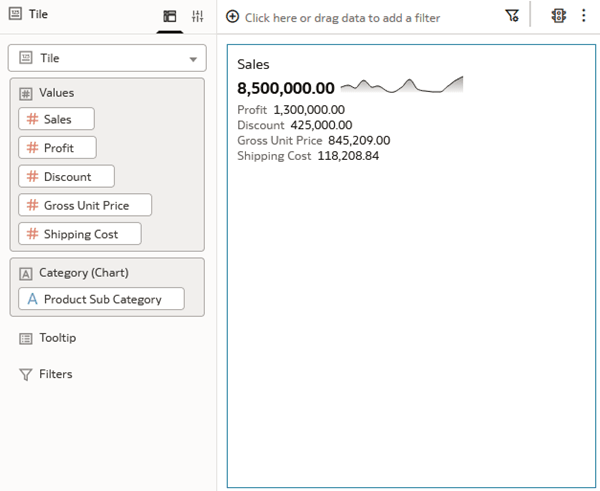The height and width of the screenshot is (491, 600).
Task: Select the Shipping Cost measure pill
Action: click(x=80, y=234)
